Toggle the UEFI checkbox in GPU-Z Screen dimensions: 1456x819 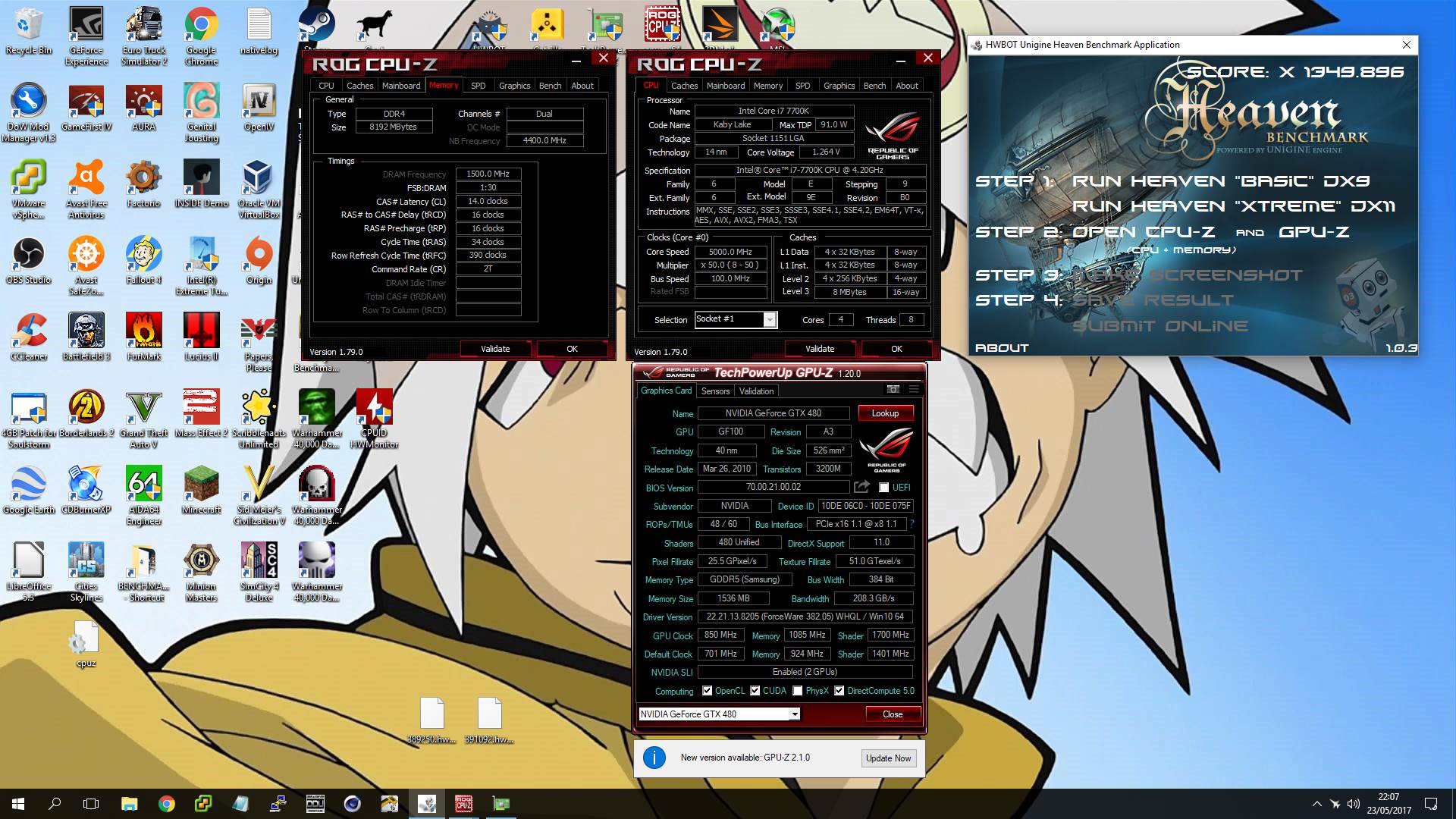(x=883, y=488)
